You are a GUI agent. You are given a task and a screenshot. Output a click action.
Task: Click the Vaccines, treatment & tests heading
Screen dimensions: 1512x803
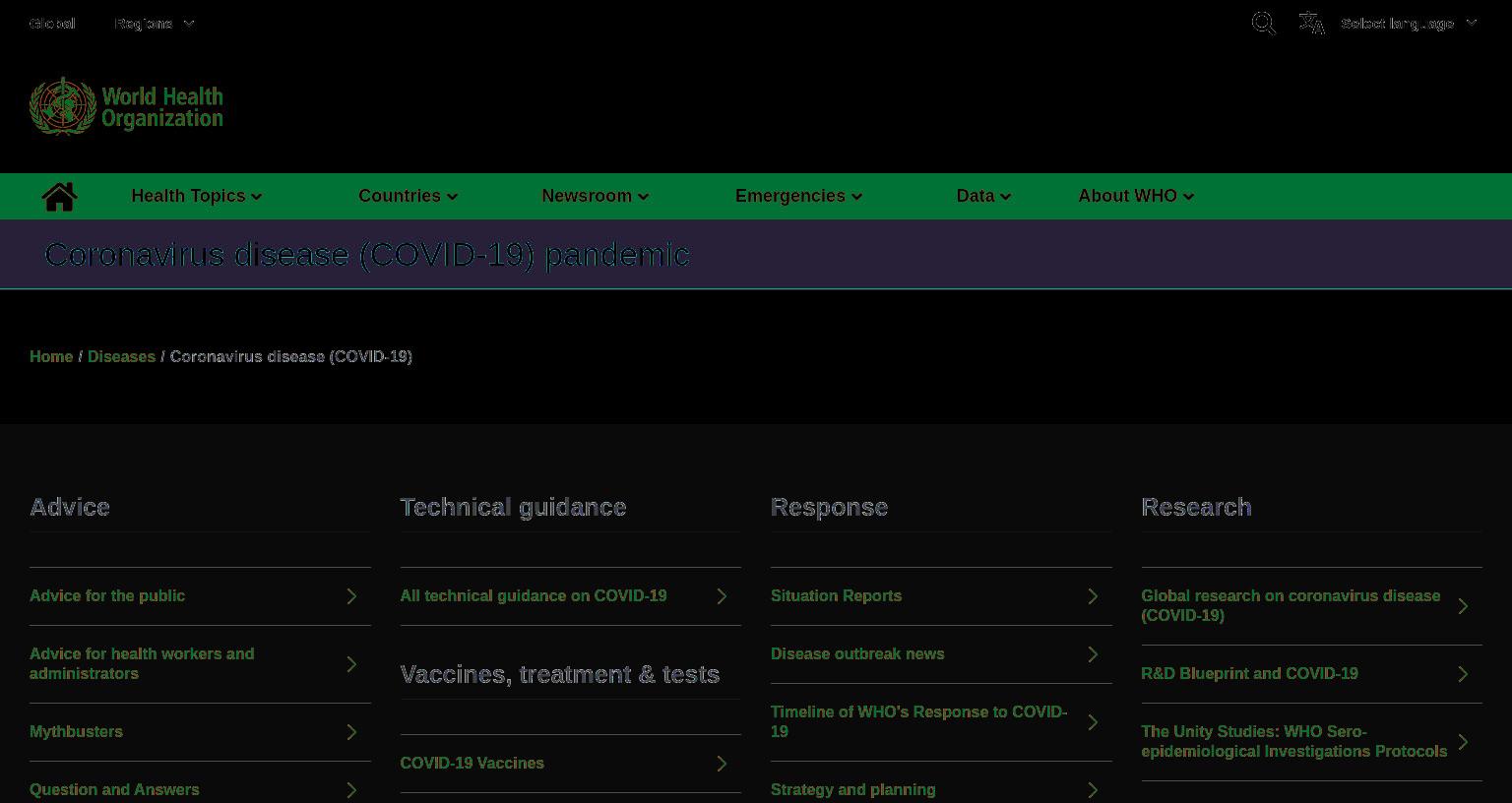point(560,674)
